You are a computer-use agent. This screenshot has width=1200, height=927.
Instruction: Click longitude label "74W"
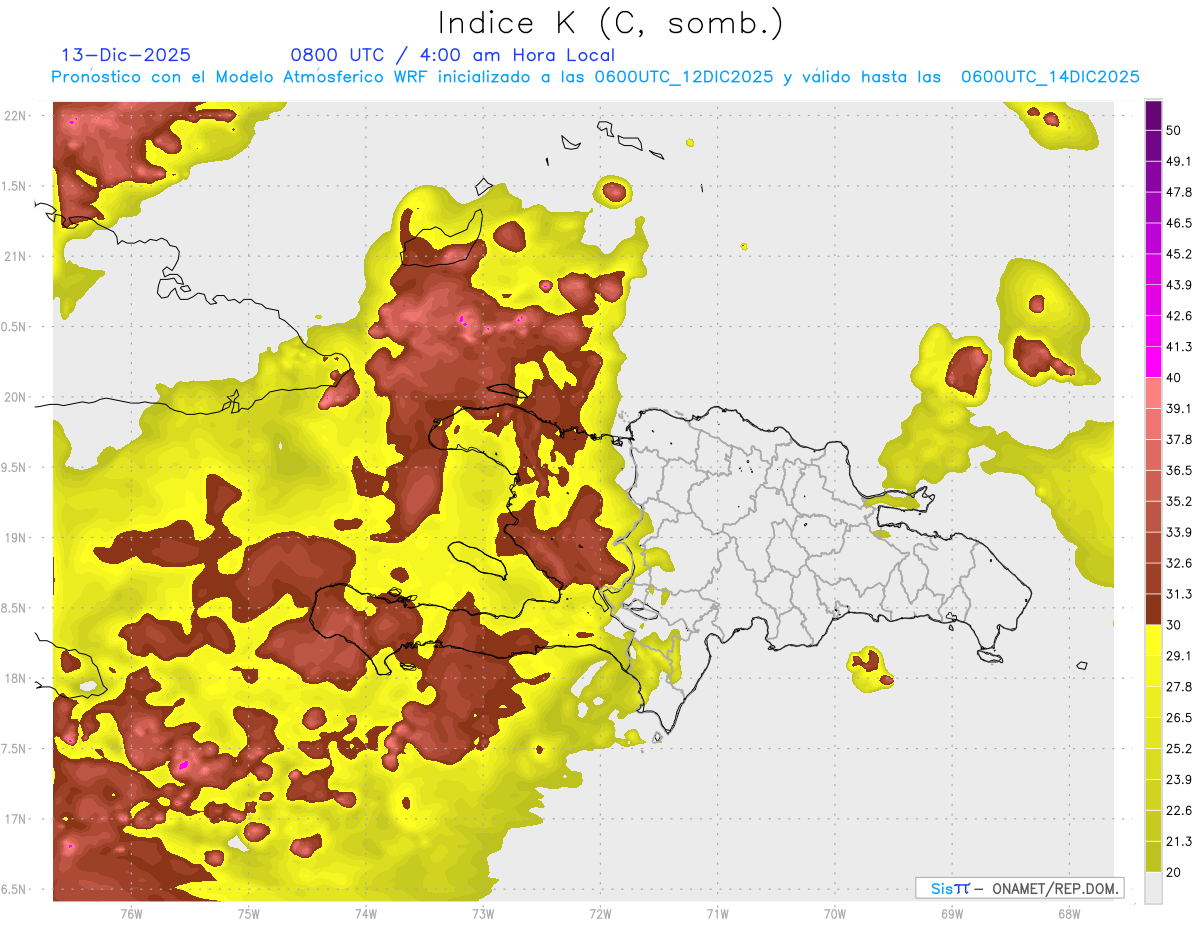point(366,913)
